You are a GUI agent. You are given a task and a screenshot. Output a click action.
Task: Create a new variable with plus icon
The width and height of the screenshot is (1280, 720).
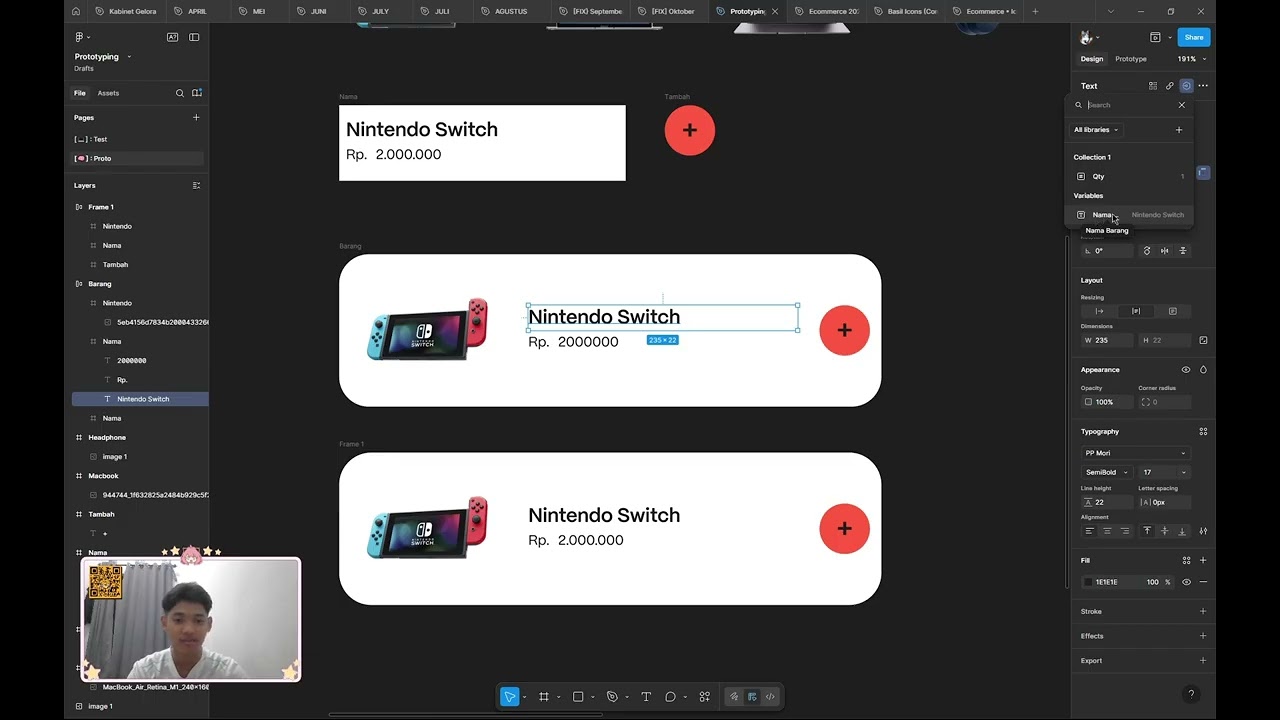1179,130
